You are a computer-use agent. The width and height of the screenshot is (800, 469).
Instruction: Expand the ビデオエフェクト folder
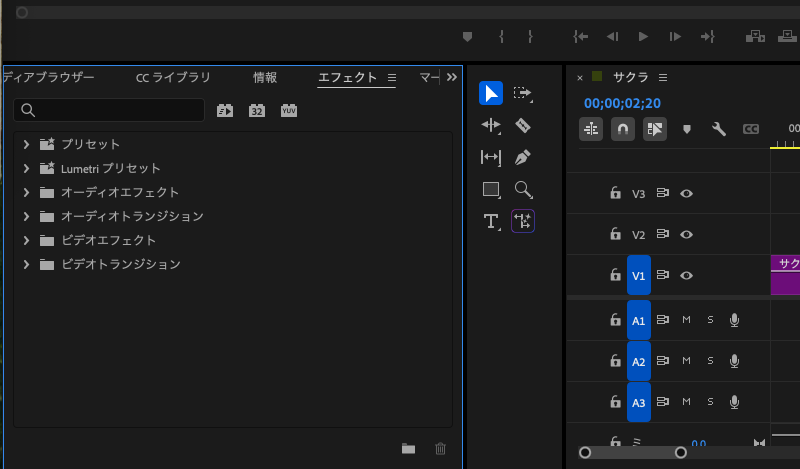[x=26, y=240]
